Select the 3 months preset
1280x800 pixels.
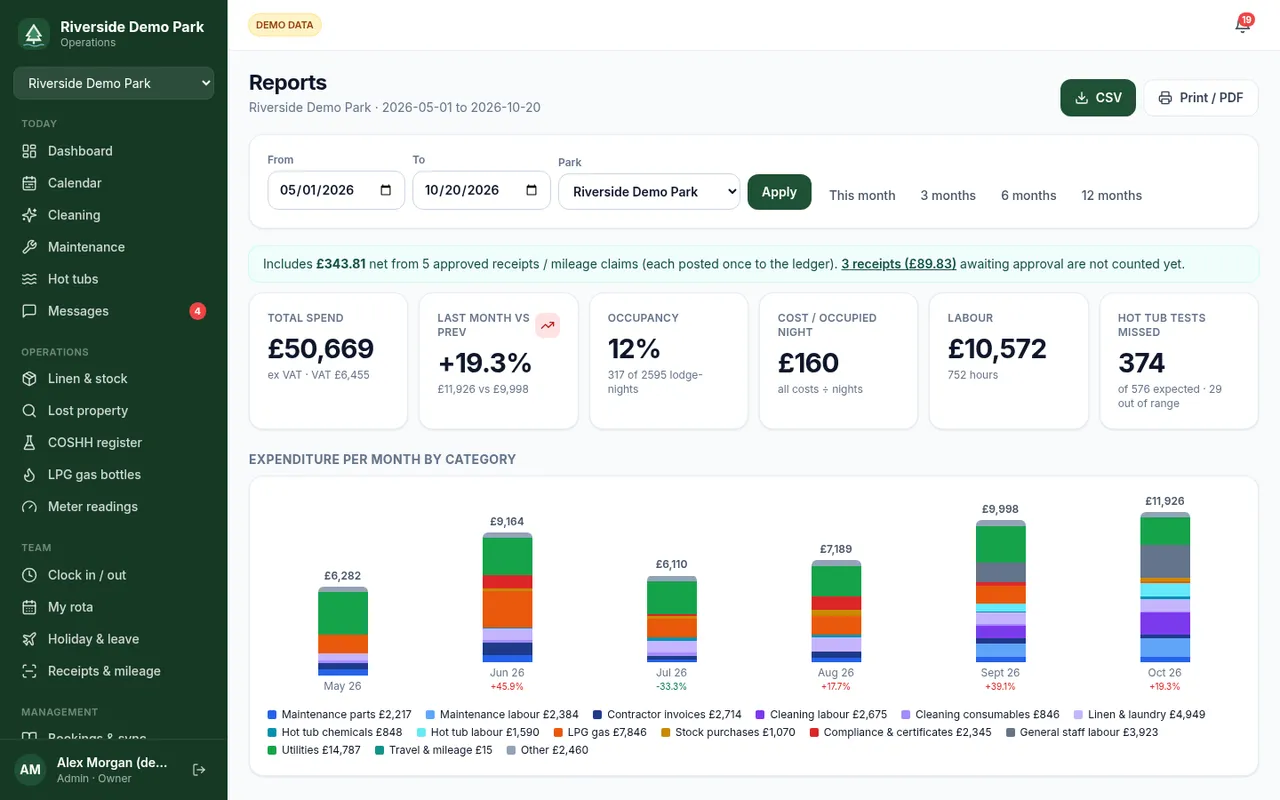(948, 195)
